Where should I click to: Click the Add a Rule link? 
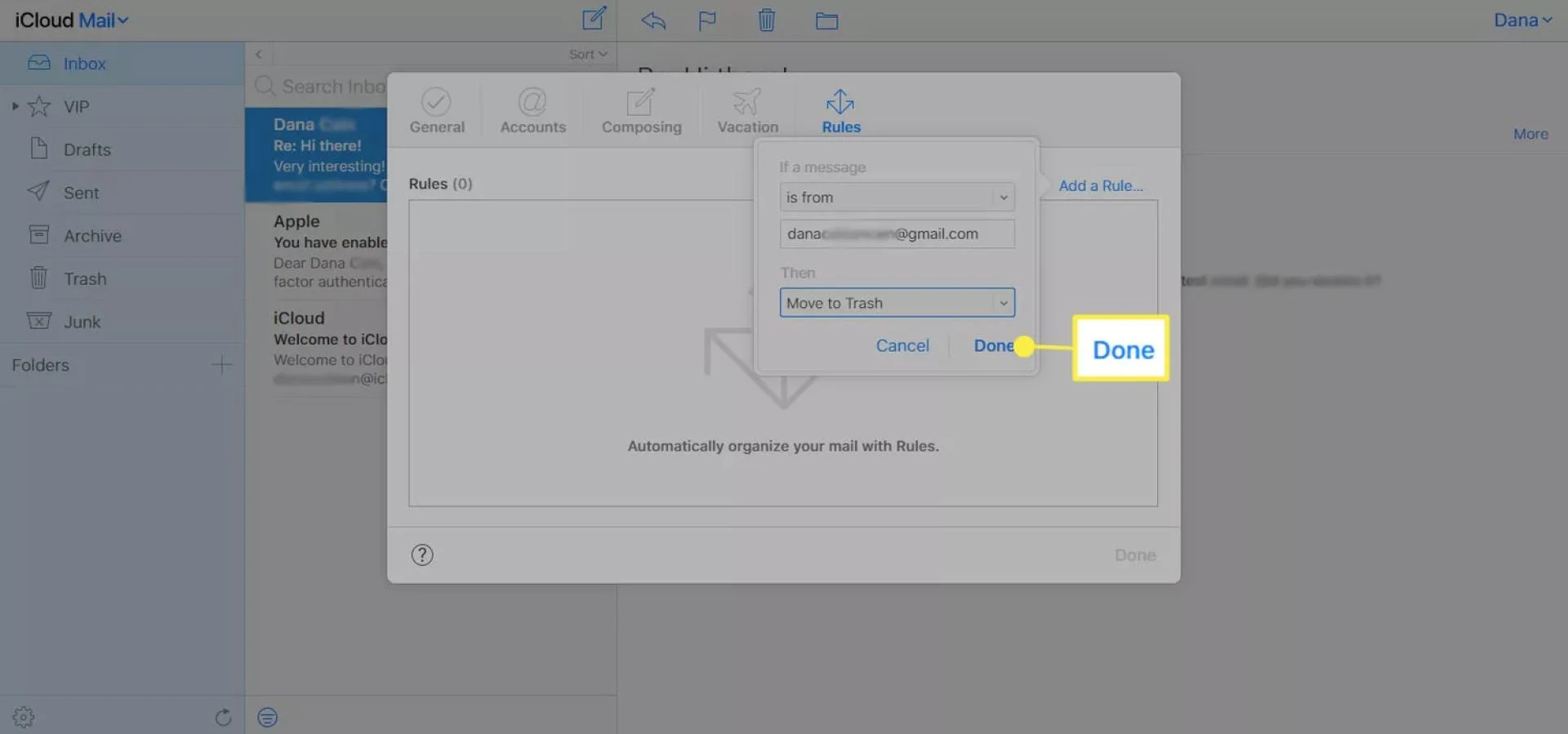(x=1101, y=186)
